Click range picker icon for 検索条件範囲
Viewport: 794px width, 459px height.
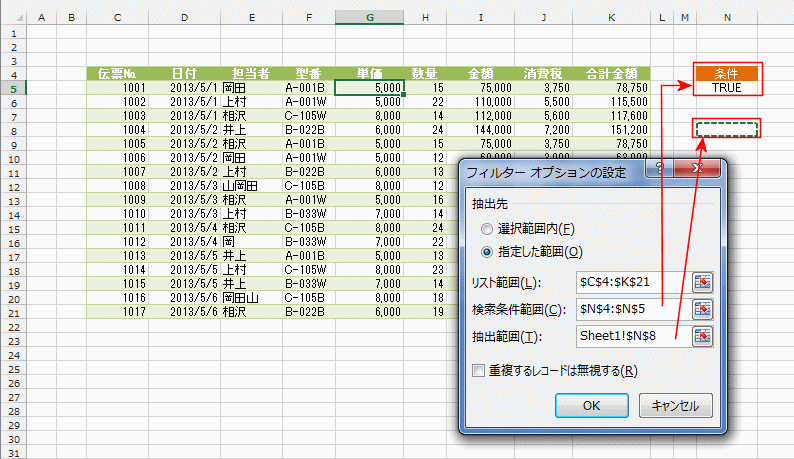703,309
